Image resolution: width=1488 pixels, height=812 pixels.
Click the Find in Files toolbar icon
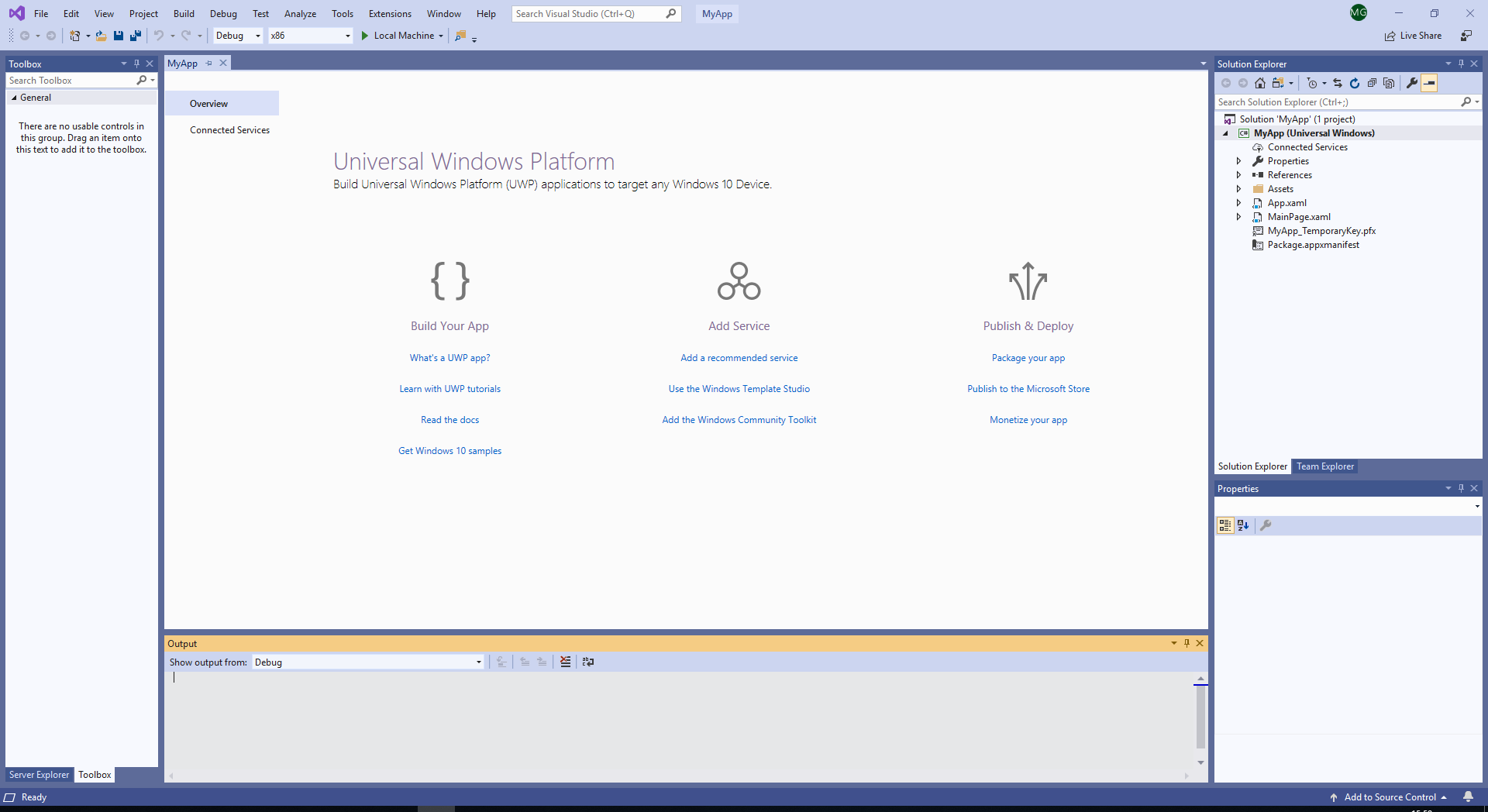[460, 36]
